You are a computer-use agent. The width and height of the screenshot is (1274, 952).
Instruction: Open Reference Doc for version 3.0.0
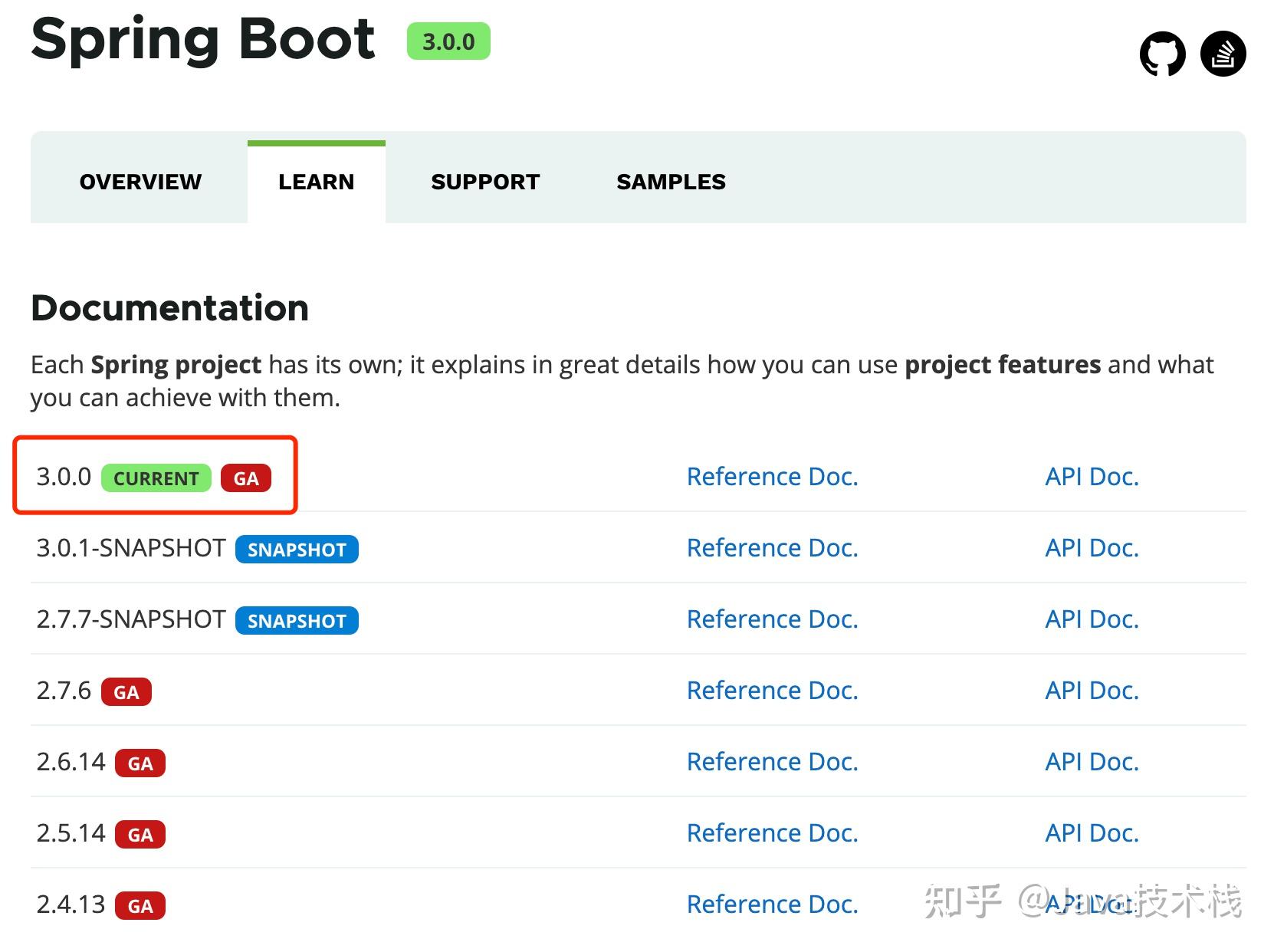[x=772, y=476]
